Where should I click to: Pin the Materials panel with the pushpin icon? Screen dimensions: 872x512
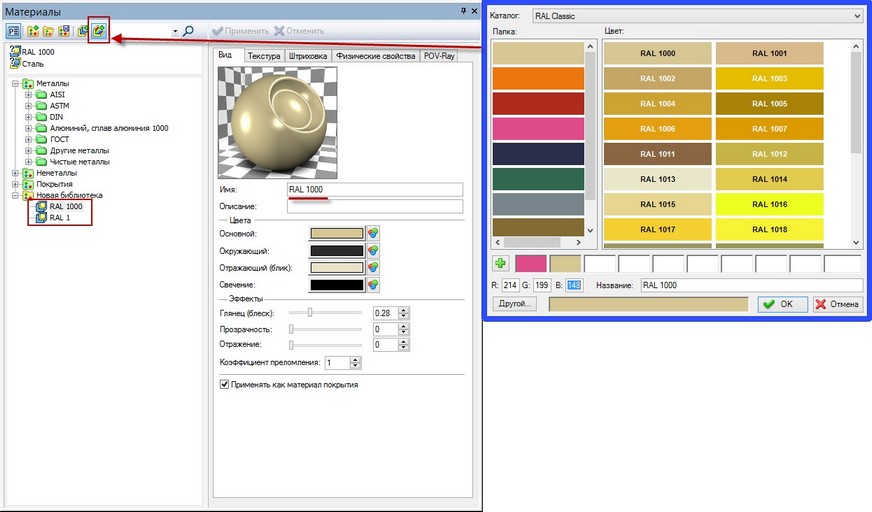pos(463,11)
